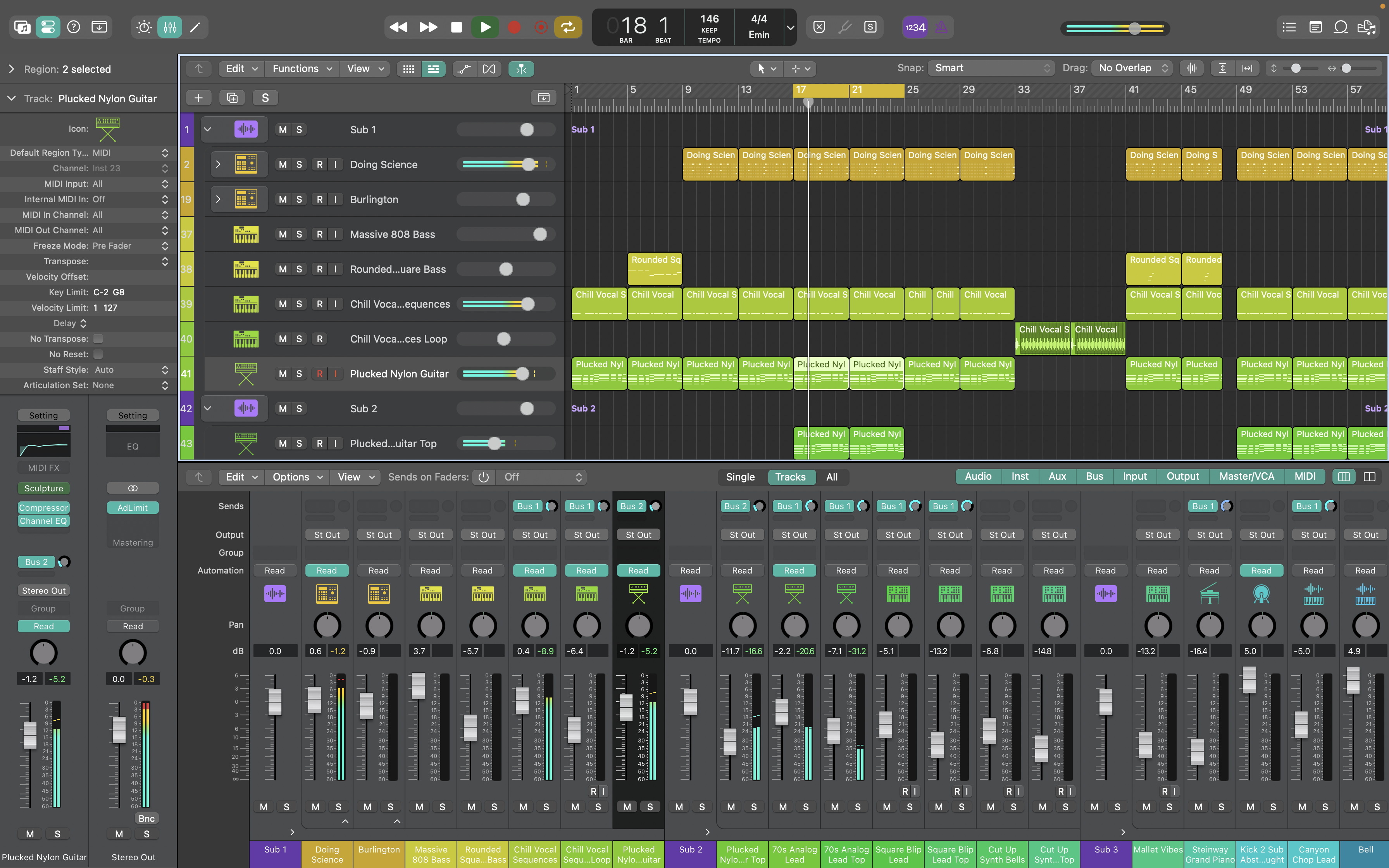This screenshot has height=868, width=1389.
Task: Adjust the master volume slider
Action: coord(1115,28)
